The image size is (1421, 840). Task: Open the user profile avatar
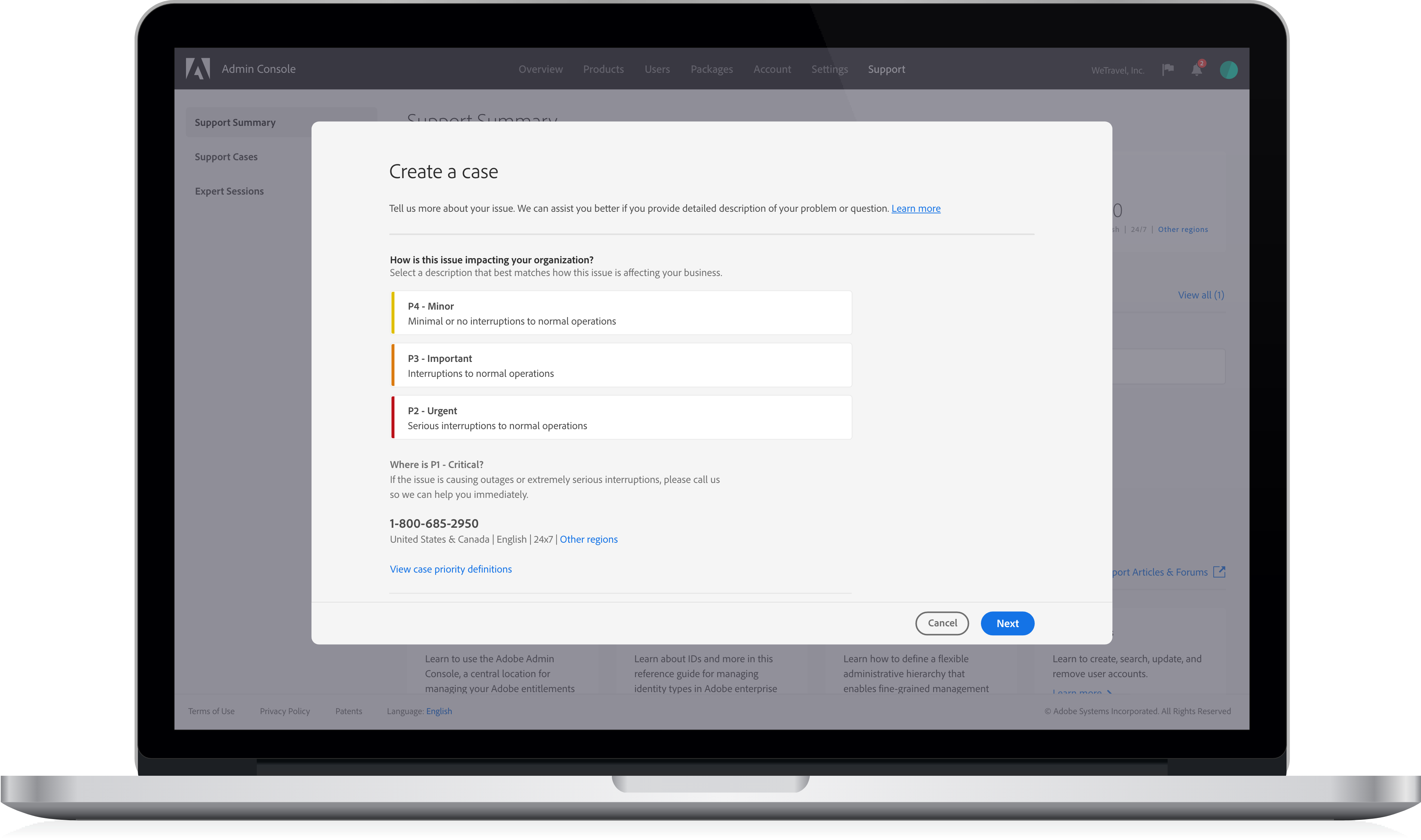coord(1229,69)
